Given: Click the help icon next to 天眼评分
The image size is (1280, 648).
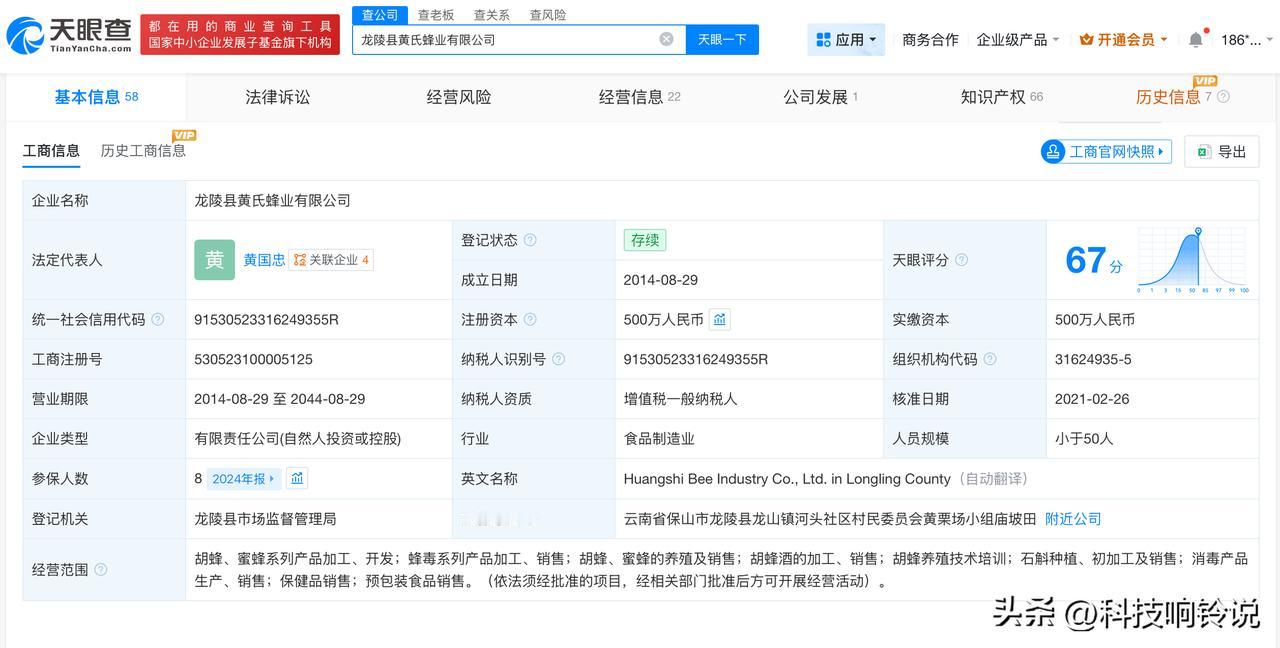Looking at the screenshot, I should [960, 260].
